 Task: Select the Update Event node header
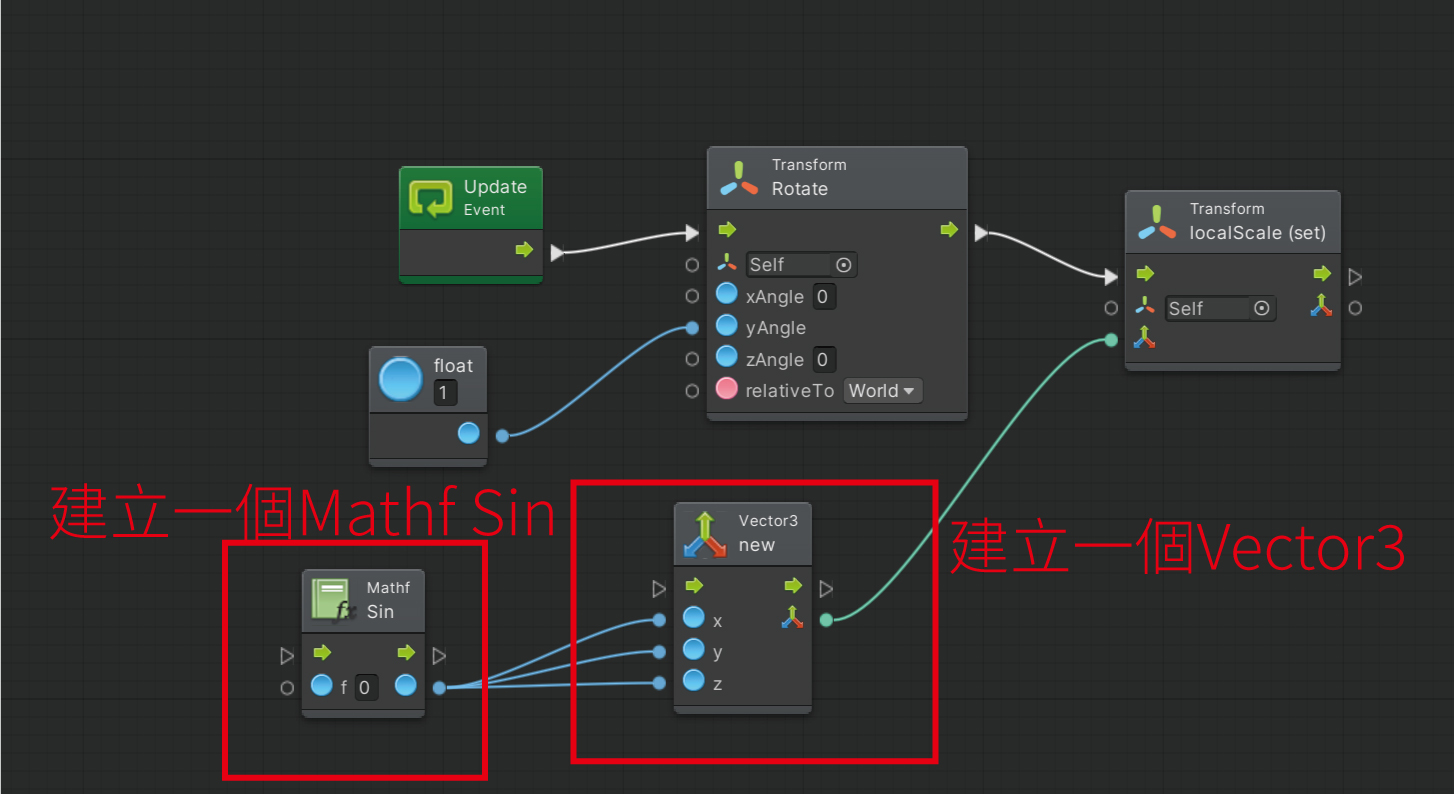pos(494,197)
